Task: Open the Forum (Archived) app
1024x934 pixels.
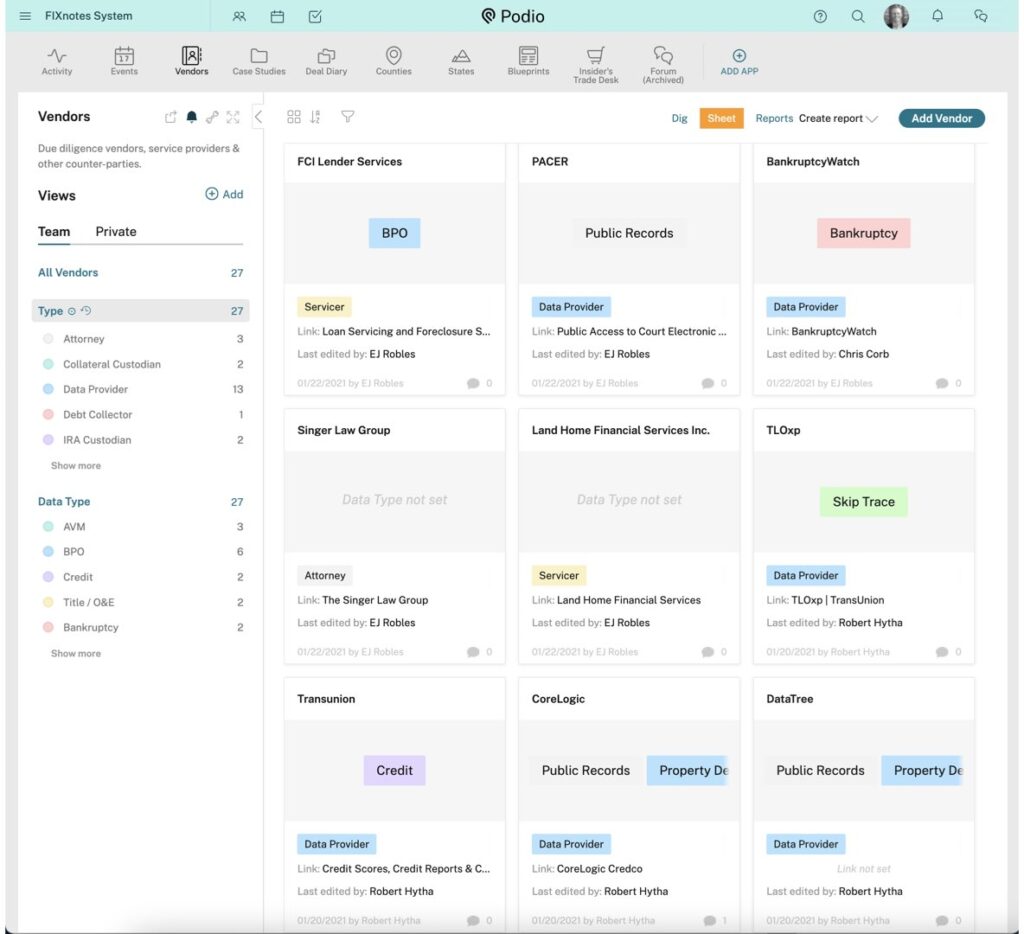Action: point(663,65)
